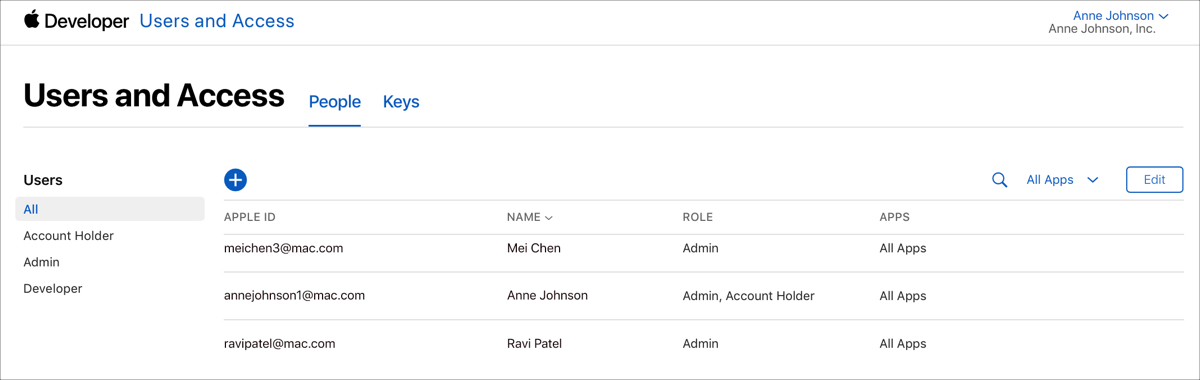Filter users by Developer role

(53, 288)
